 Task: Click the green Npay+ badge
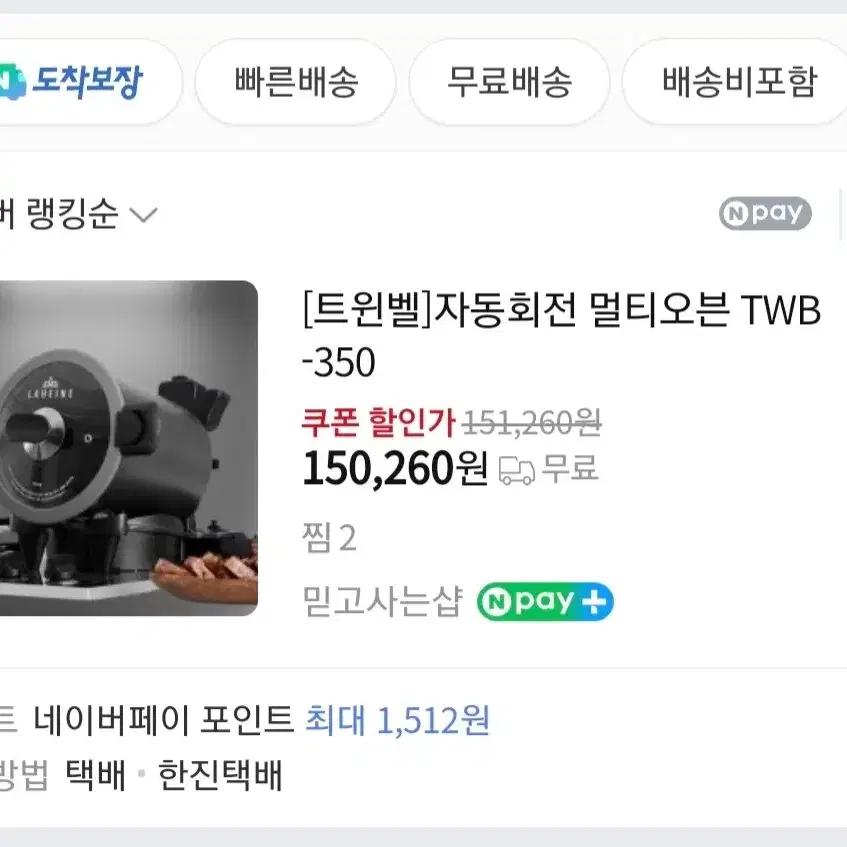[545, 601]
